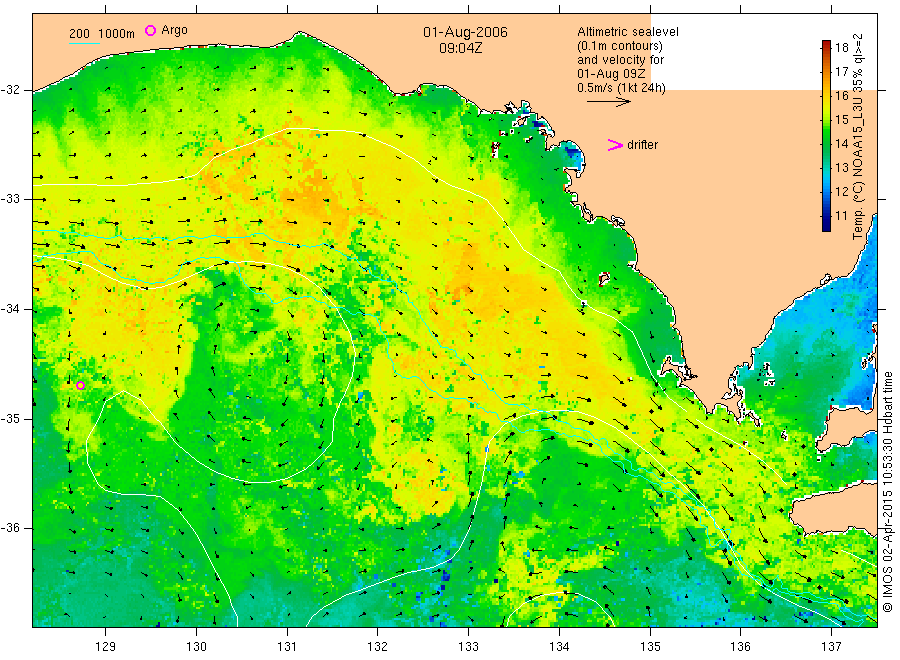Click the longitude label 132
The image size is (900, 660).
378,647
